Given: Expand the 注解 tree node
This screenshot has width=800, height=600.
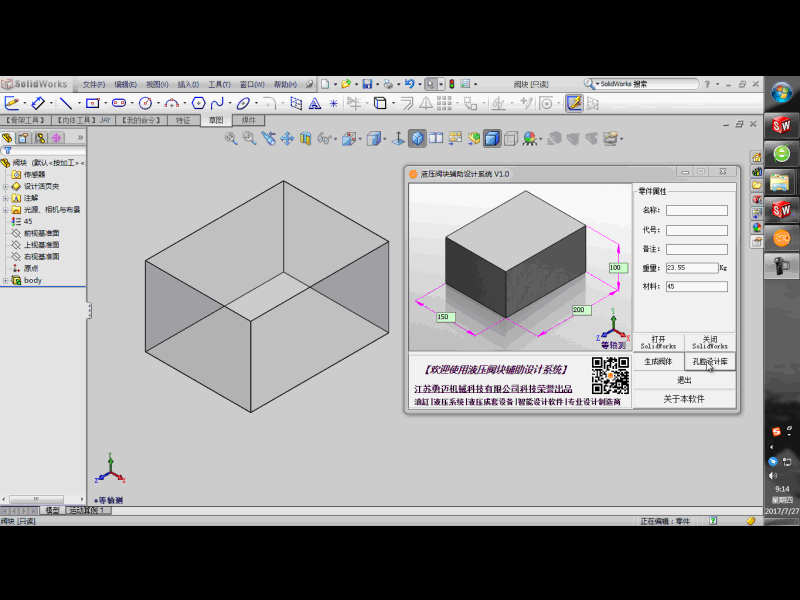Looking at the screenshot, I should (x=6, y=198).
